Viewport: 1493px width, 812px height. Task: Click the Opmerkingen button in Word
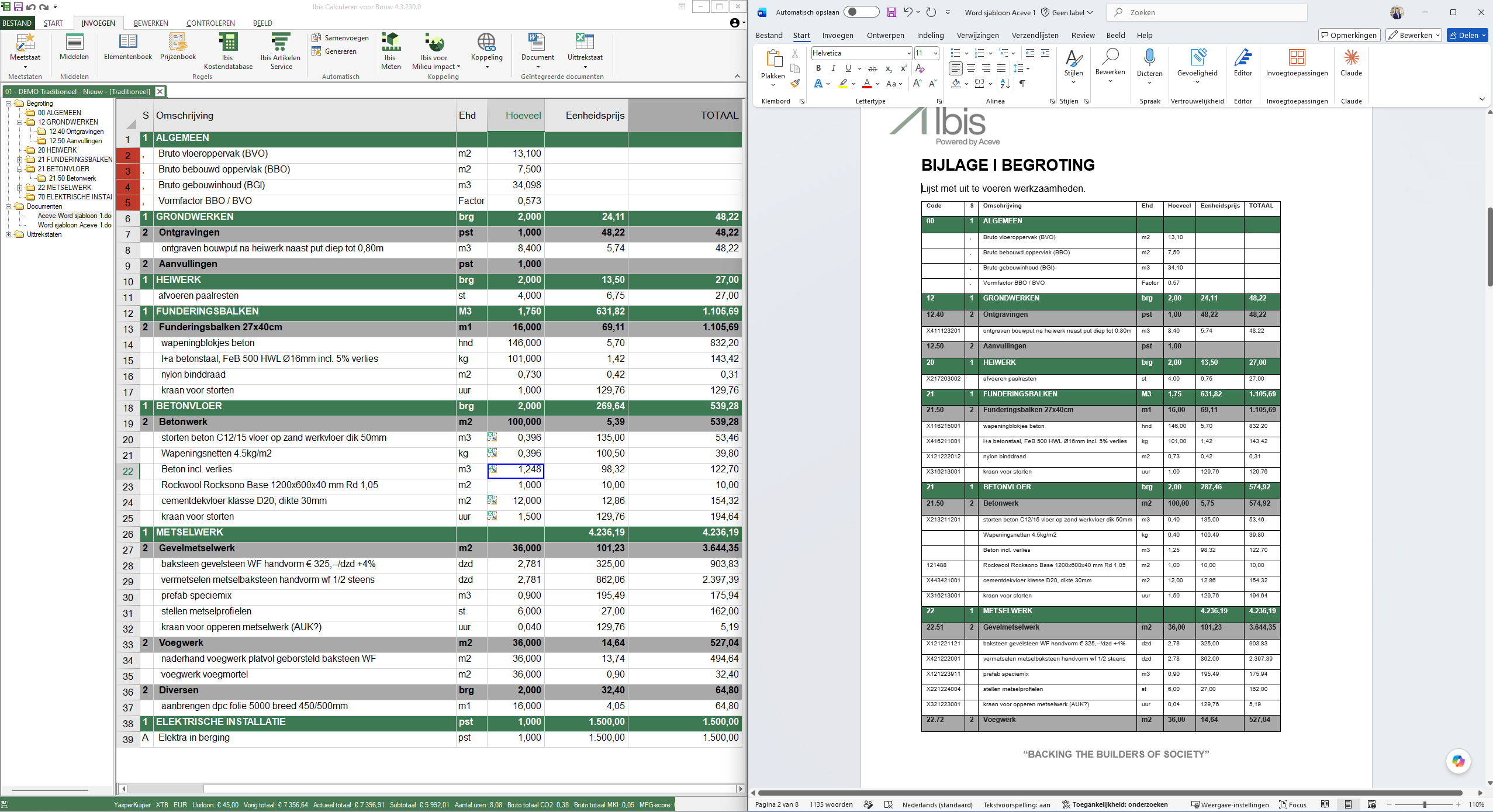[1349, 35]
